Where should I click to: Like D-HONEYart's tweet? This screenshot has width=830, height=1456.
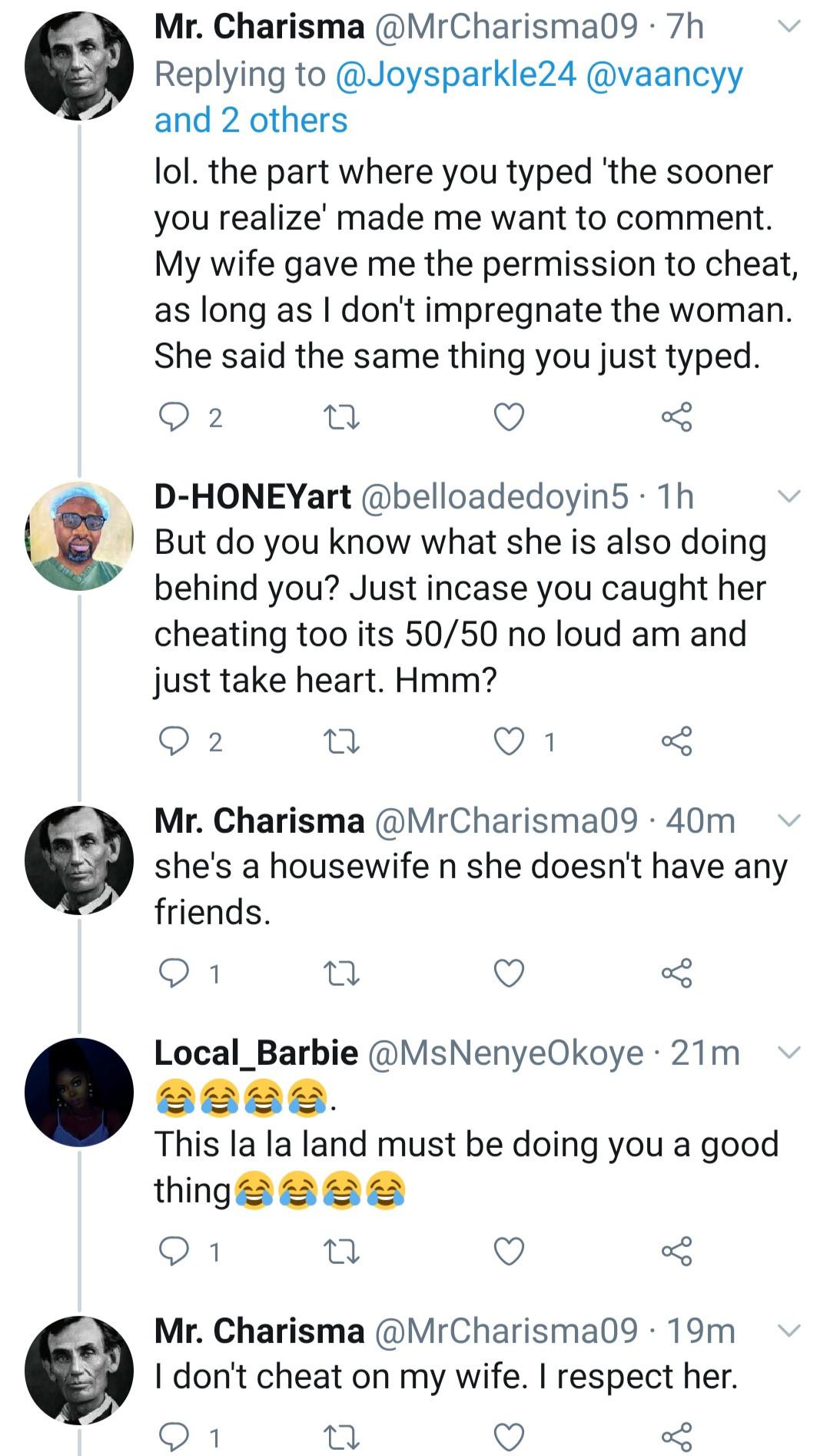[509, 741]
